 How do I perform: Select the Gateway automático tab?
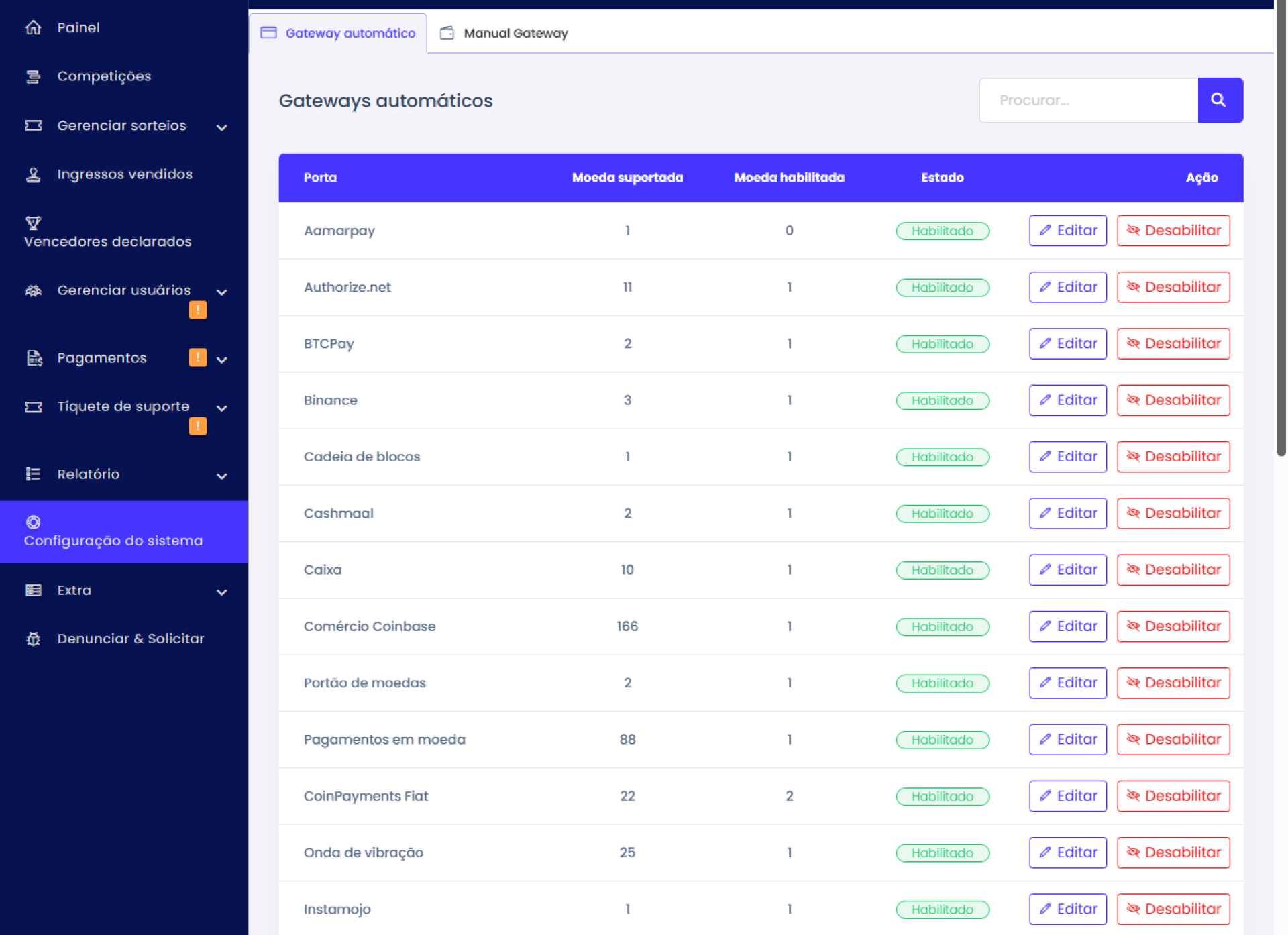(x=339, y=33)
